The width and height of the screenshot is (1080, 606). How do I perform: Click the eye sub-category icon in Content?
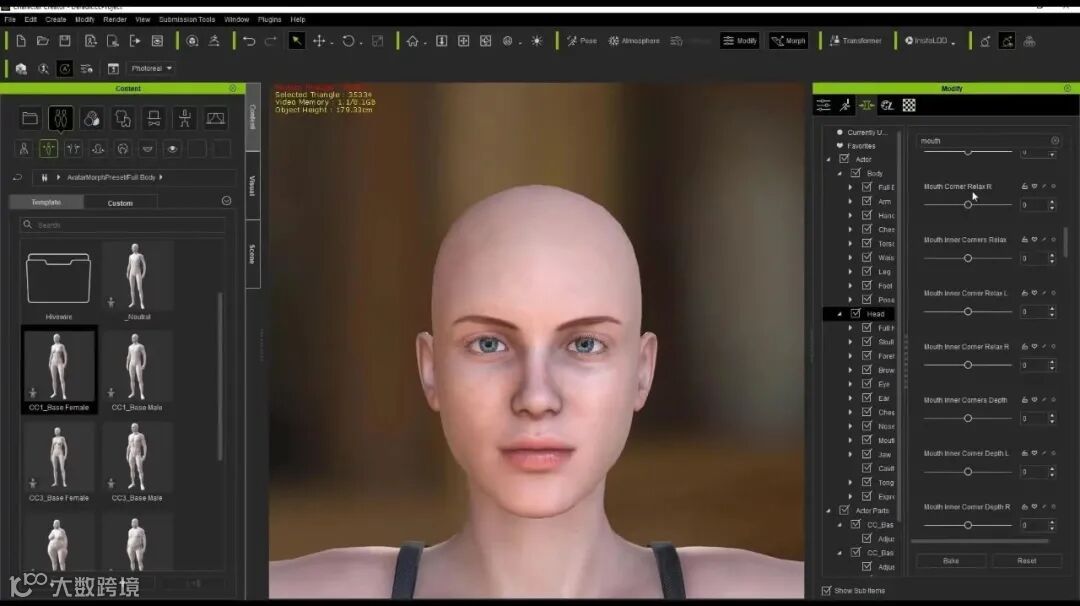tap(172, 149)
